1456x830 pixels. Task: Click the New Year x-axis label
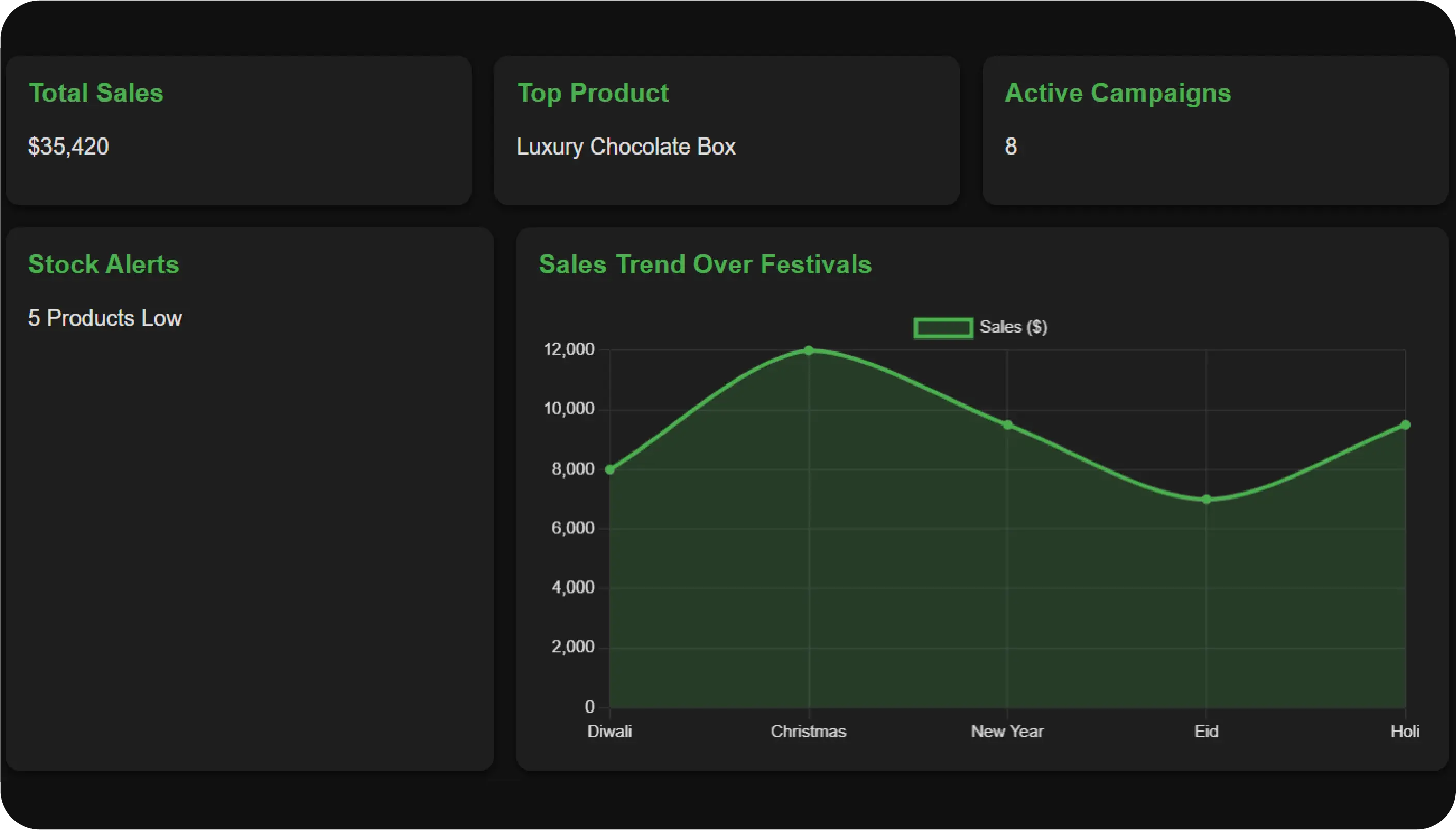tap(1007, 731)
